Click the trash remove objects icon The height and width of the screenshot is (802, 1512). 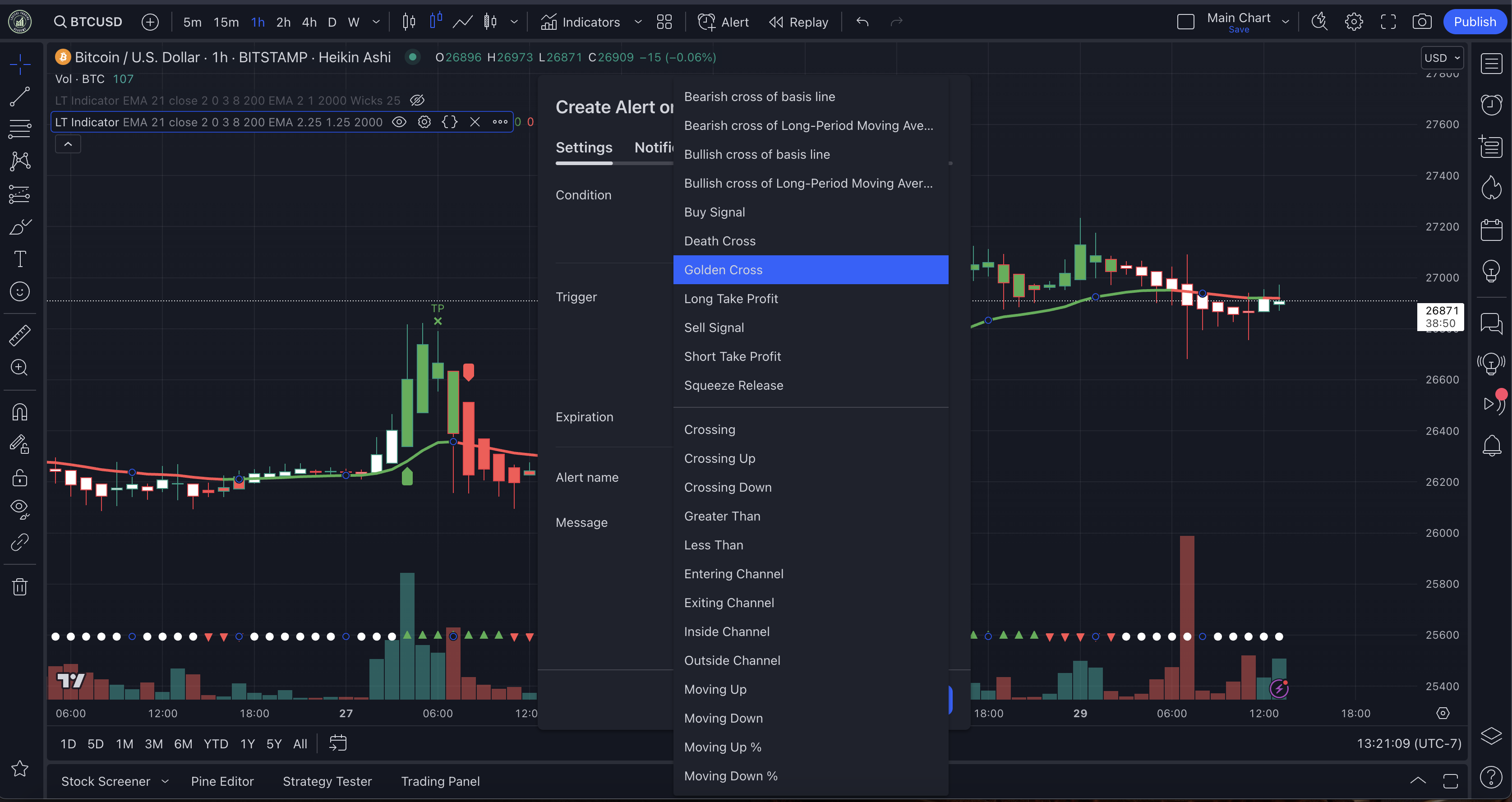[20, 586]
